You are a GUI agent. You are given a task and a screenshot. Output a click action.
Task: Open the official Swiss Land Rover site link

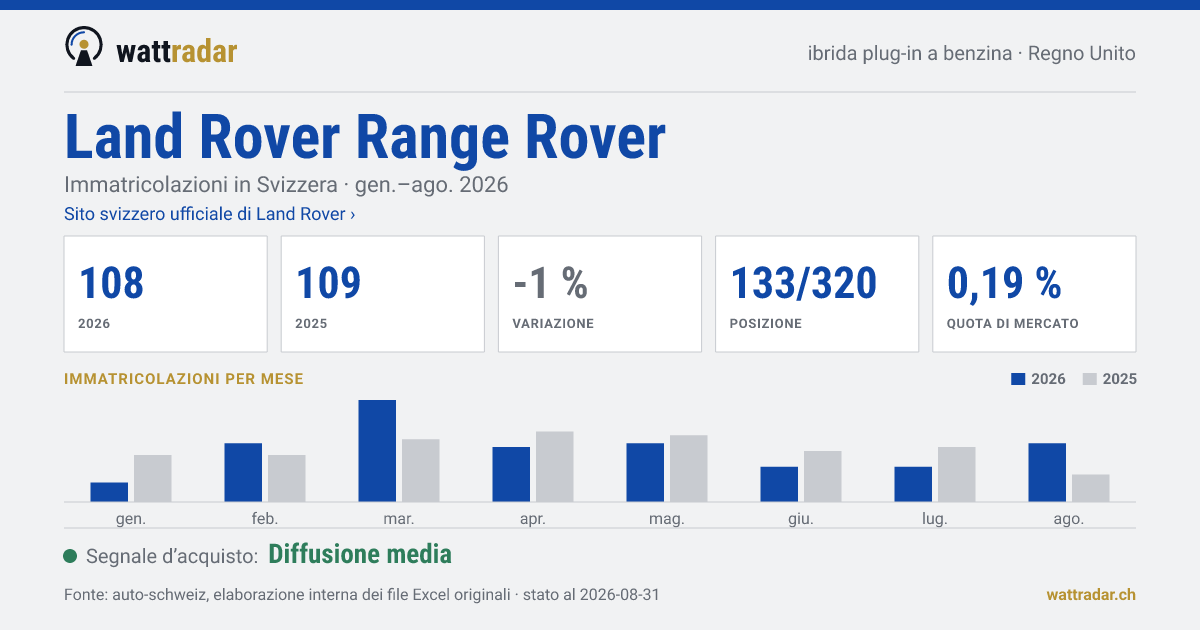pyautogui.click(x=209, y=214)
